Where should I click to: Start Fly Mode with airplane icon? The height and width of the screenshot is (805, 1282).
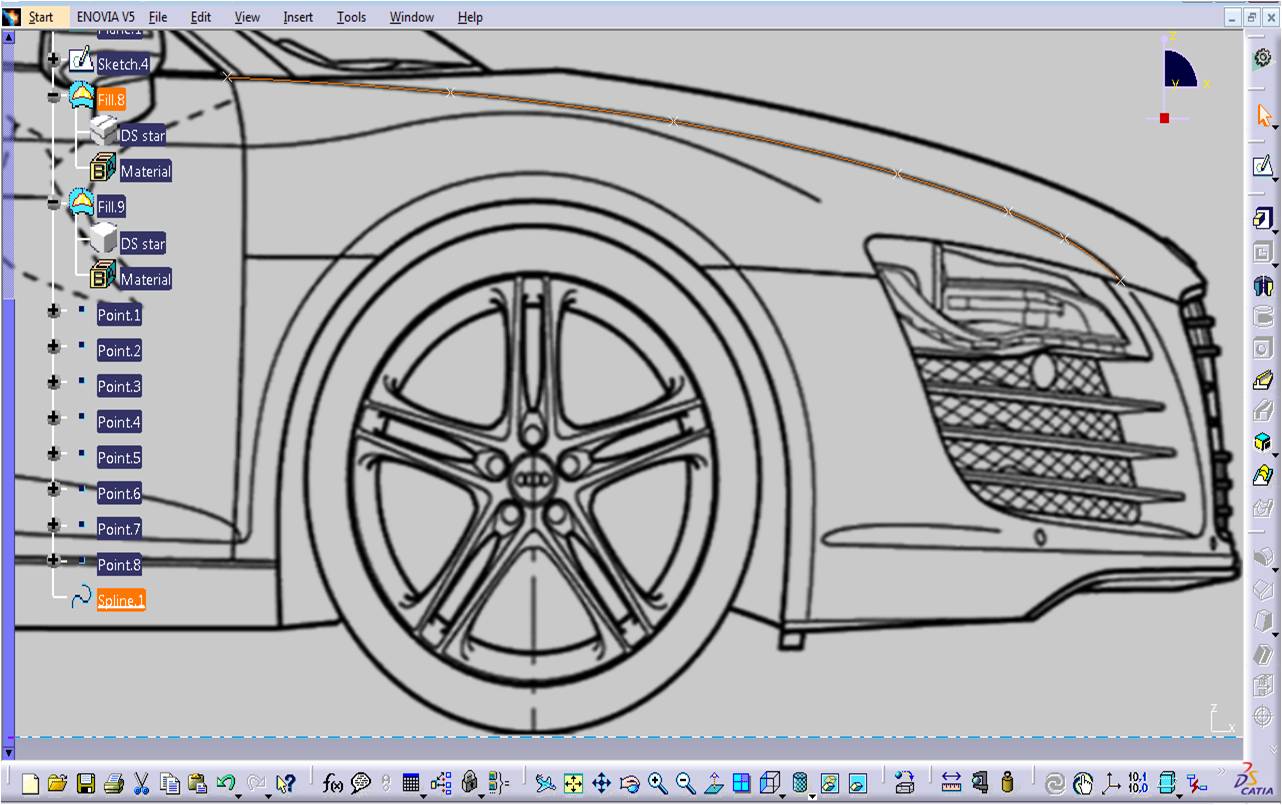pyautogui.click(x=545, y=783)
